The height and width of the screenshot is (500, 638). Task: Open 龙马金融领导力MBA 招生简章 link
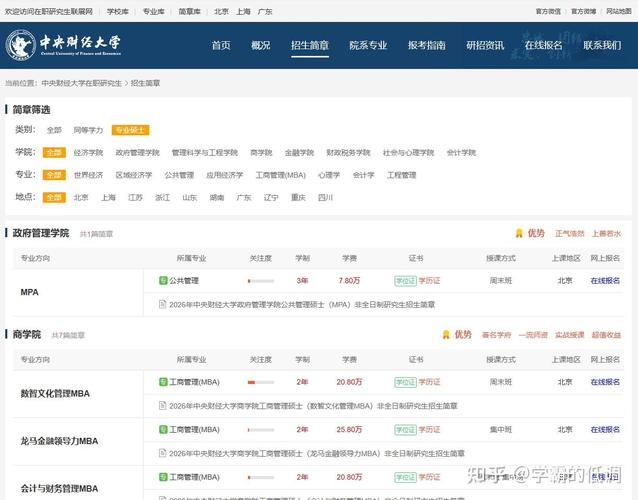point(317,453)
